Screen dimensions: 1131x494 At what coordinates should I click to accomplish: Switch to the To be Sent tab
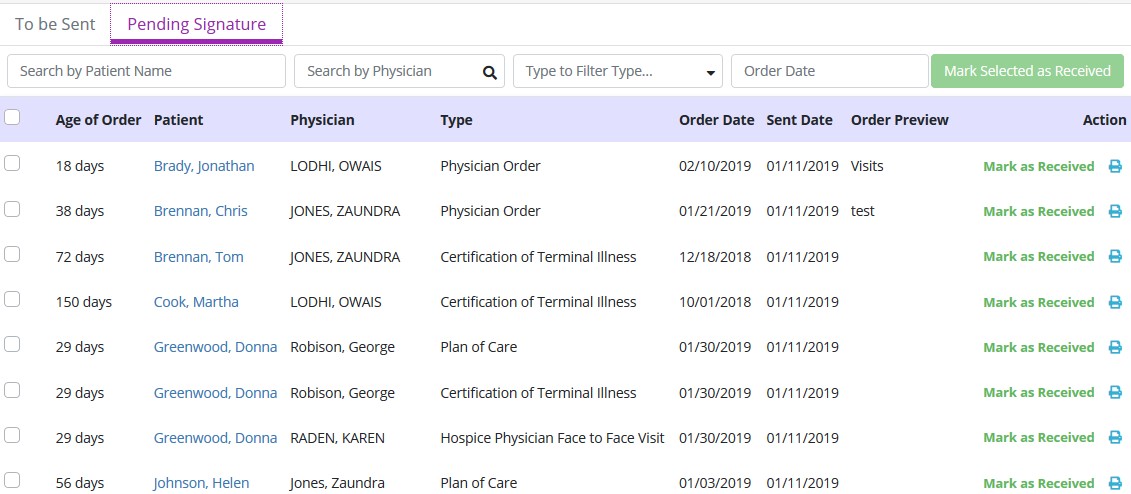point(55,24)
